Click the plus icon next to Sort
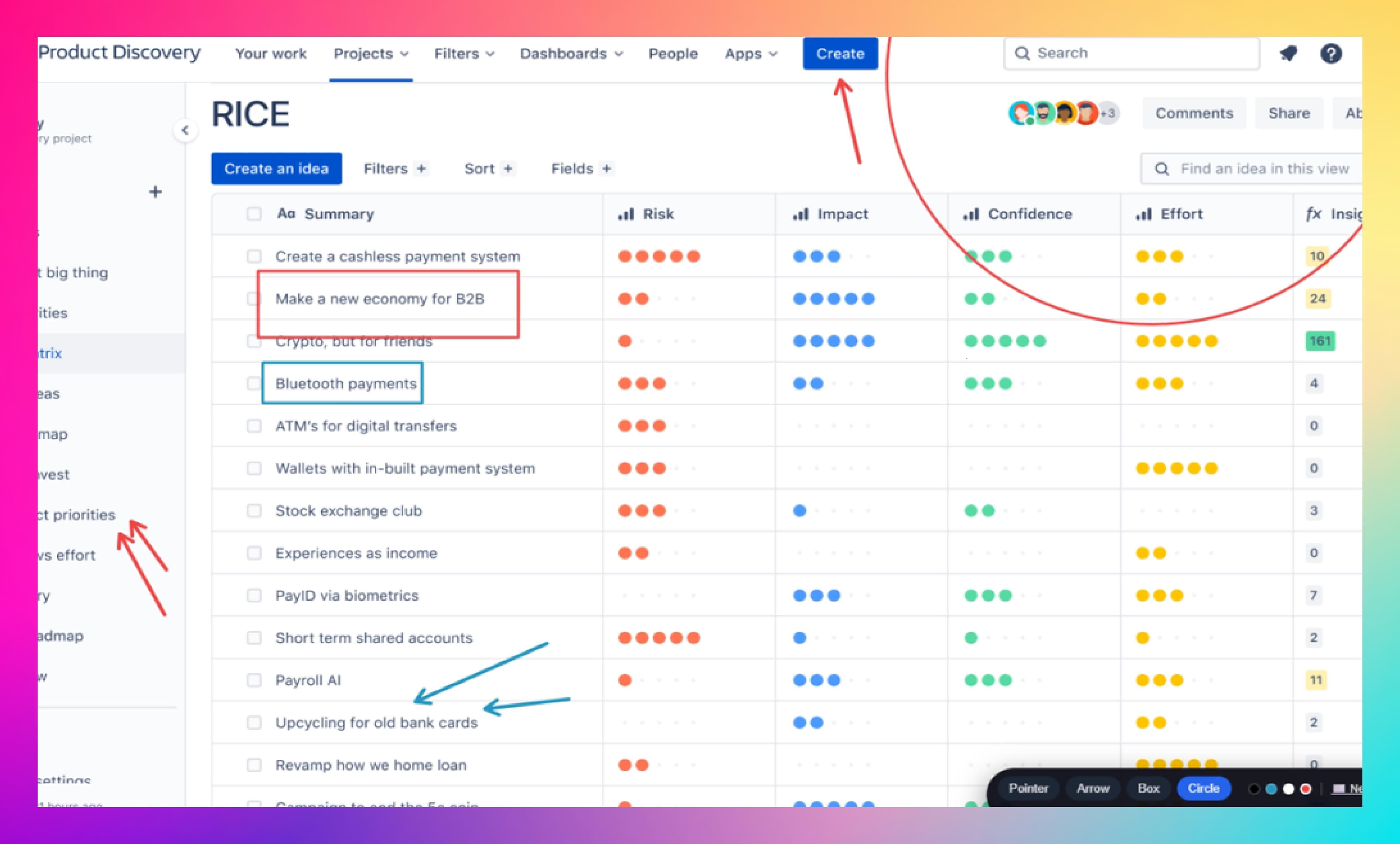This screenshot has height=844, width=1400. tap(508, 169)
